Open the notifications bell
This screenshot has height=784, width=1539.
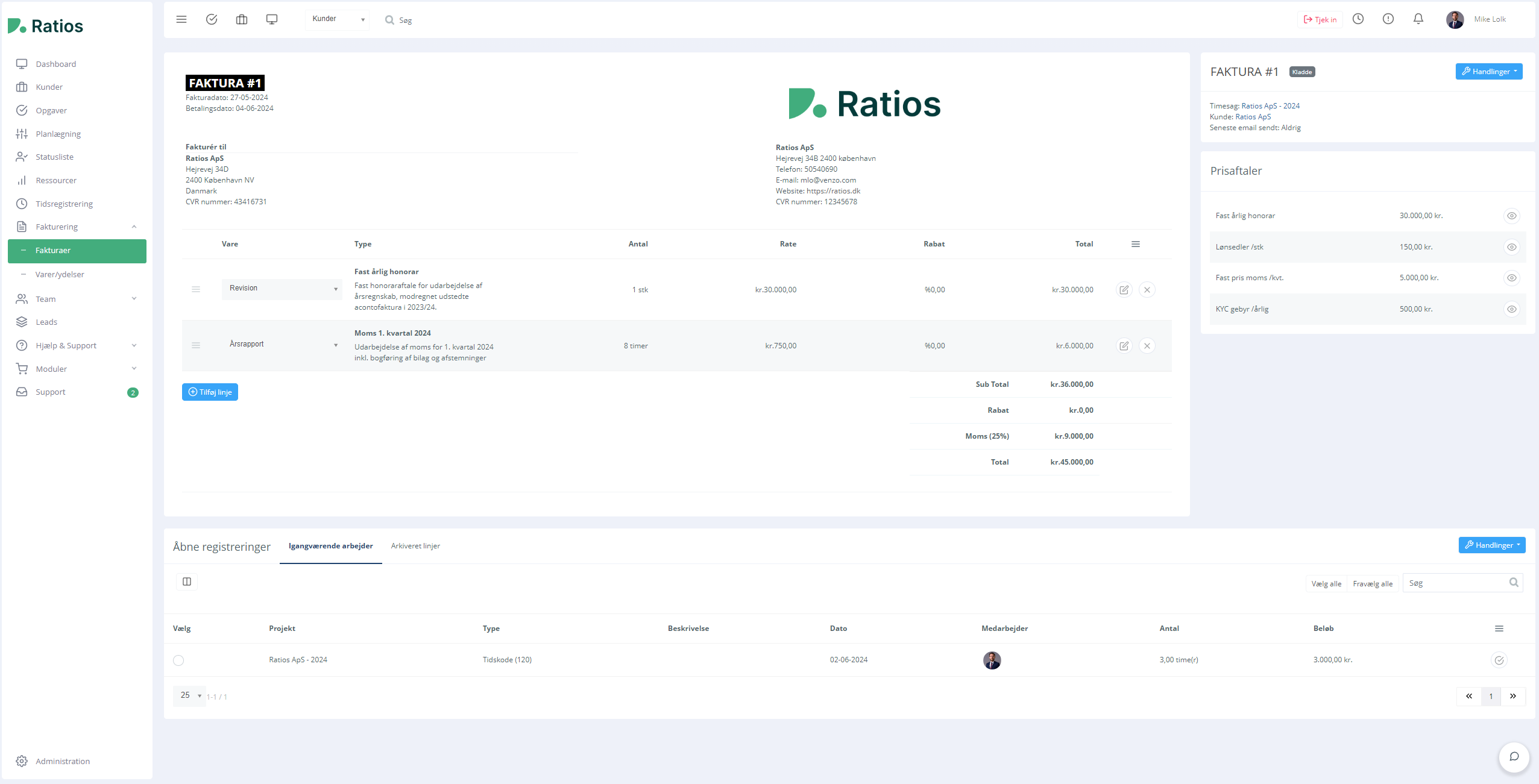pos(1418,19)
